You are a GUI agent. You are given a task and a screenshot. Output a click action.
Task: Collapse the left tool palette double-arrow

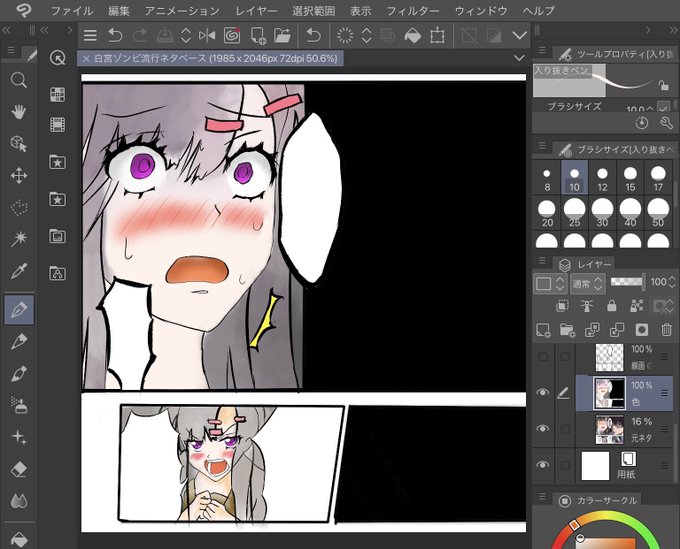7,30
